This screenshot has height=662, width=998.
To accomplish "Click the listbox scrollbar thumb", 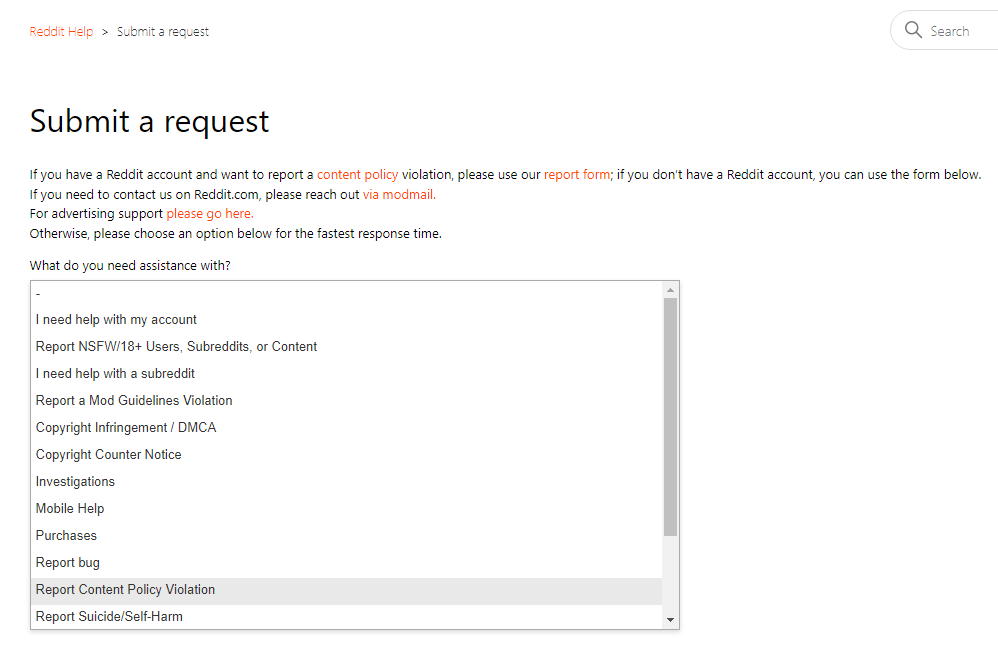I will click(x=670, y=417).
